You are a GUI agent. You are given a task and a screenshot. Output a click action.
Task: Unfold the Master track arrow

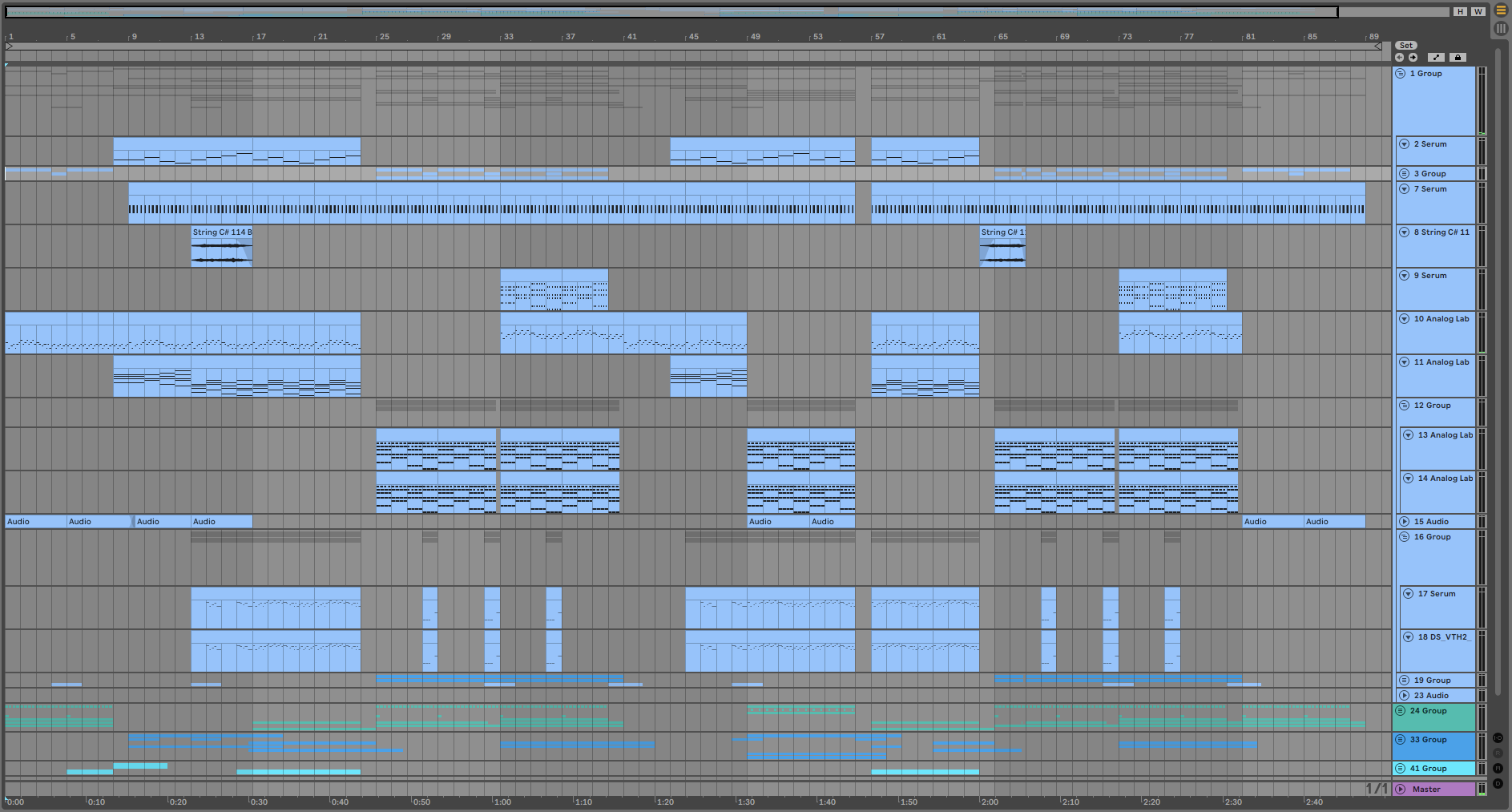[1401, 790]
